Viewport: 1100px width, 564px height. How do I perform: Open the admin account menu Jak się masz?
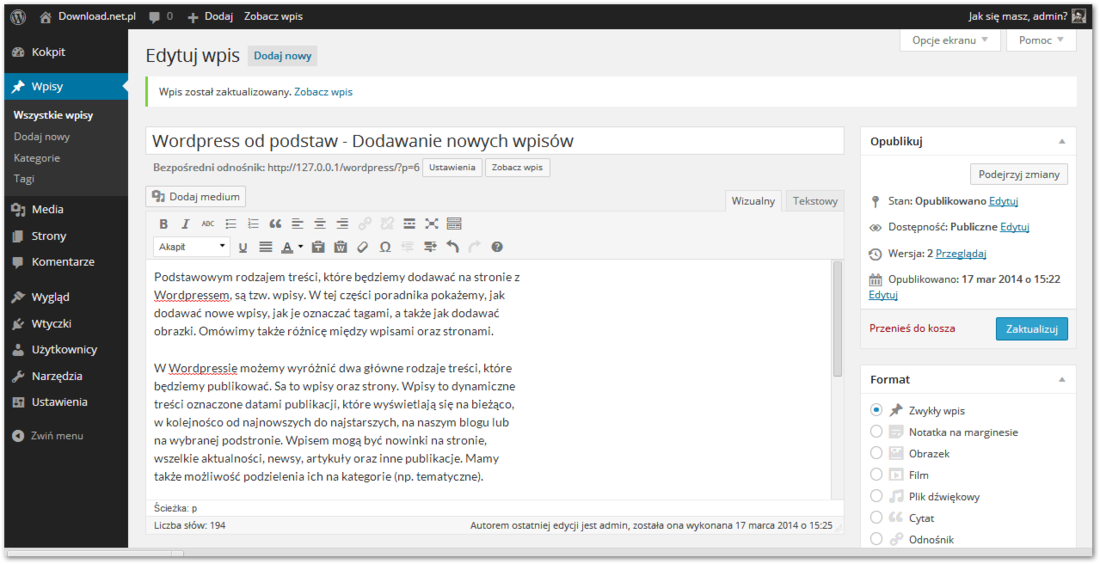[1027, 16]
